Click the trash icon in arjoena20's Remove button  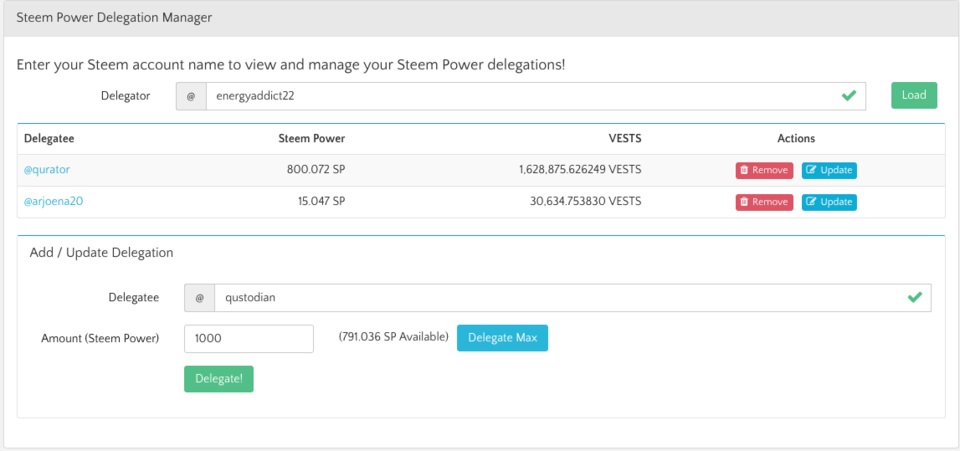point(744,202)
